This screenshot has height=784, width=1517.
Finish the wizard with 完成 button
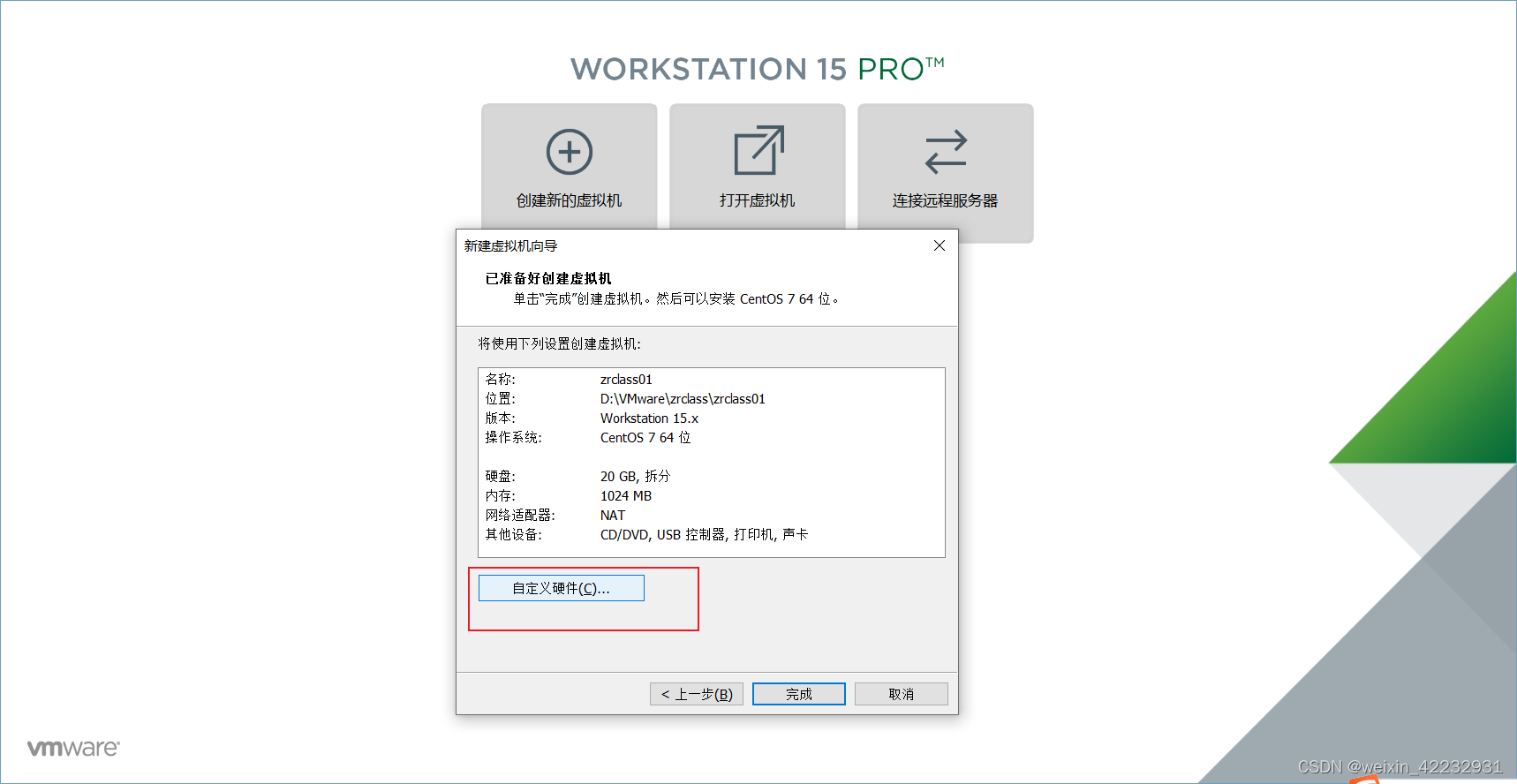pos(799,694)
